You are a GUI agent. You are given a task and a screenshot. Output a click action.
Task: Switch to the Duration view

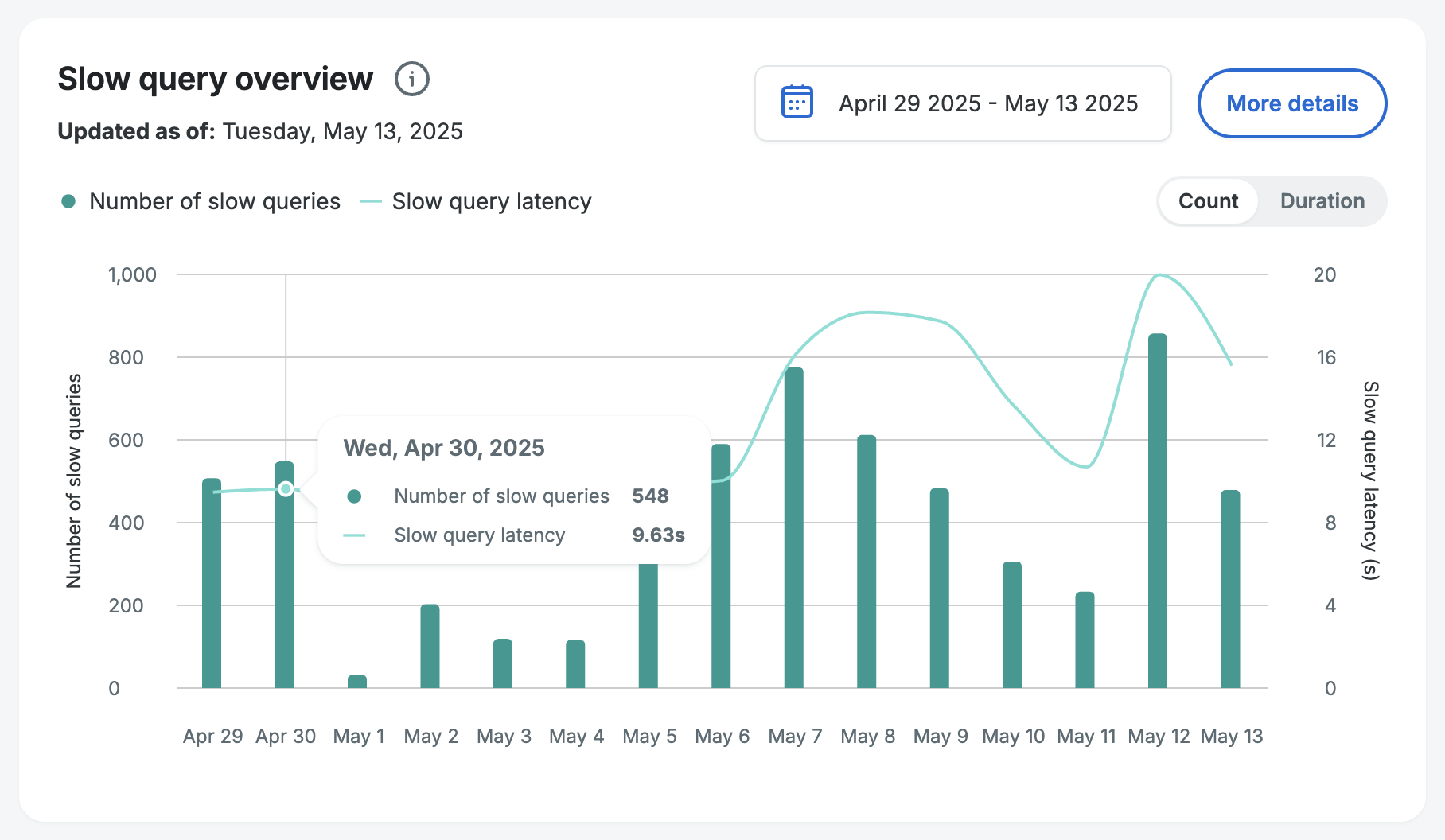(1322, 201)
